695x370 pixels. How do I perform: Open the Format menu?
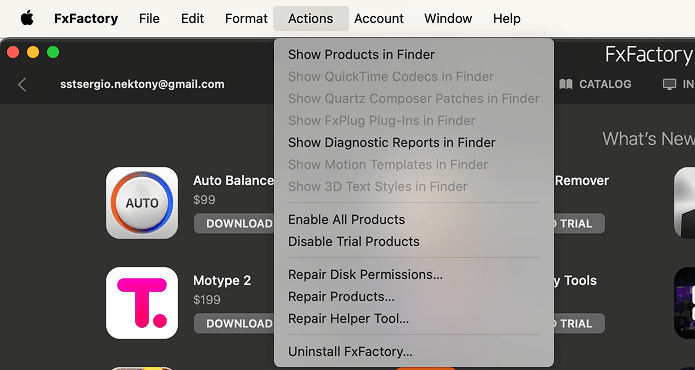click(246, 18)
